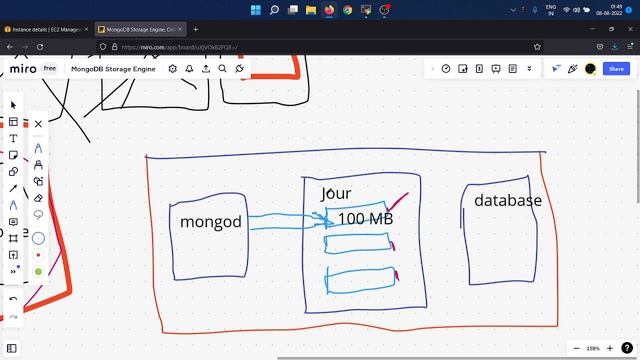This screenshot has width=640, height=360.
Task: Open the Upload tool
Action: [13, 255]
